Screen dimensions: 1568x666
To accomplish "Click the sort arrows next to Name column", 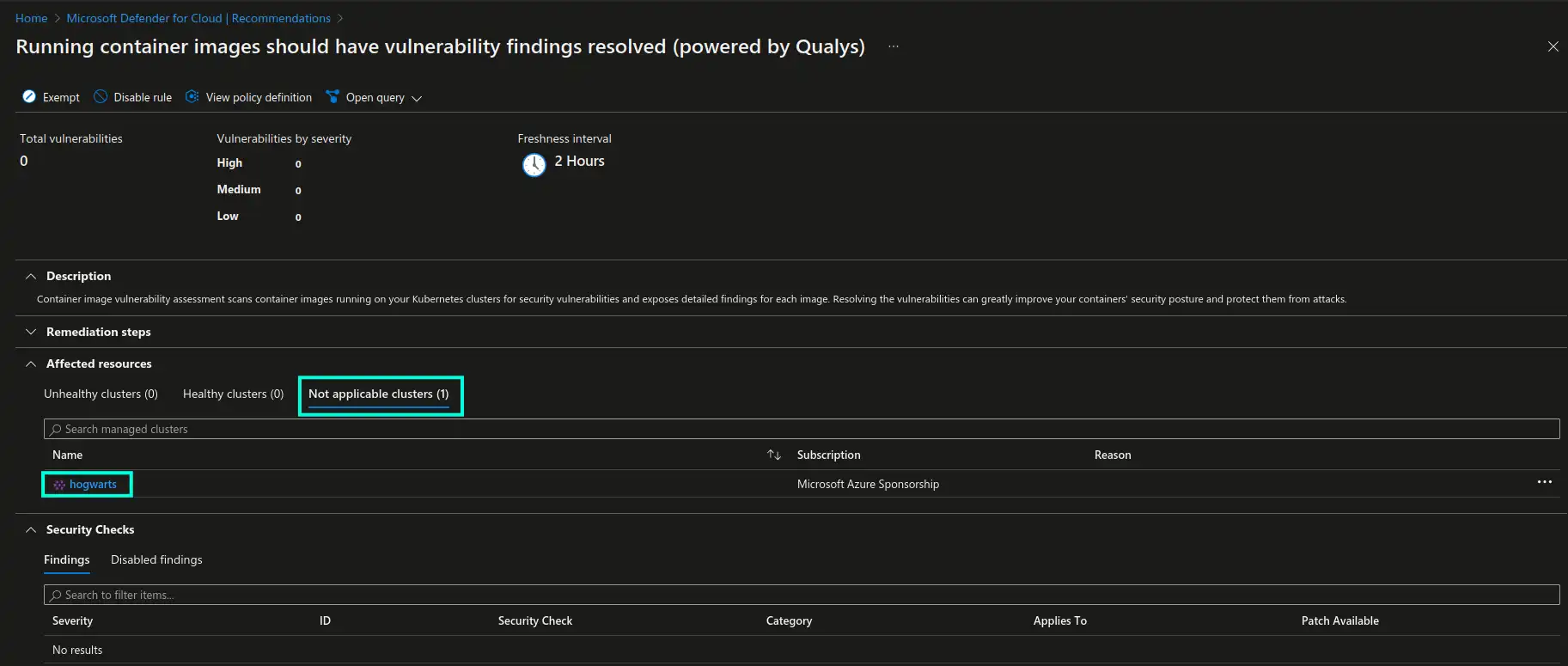I will 774,455.
